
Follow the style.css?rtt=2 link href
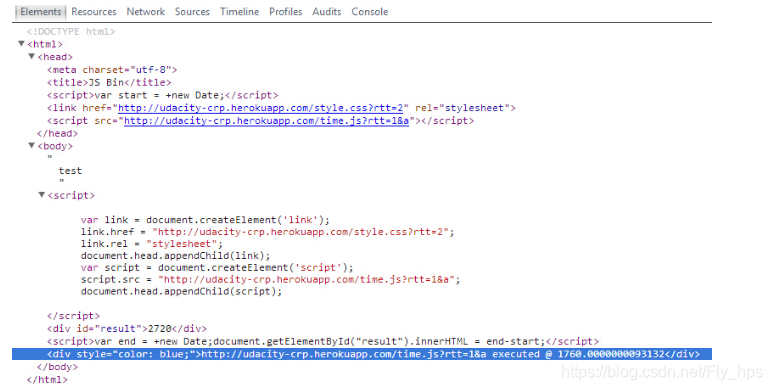[260, 108]
